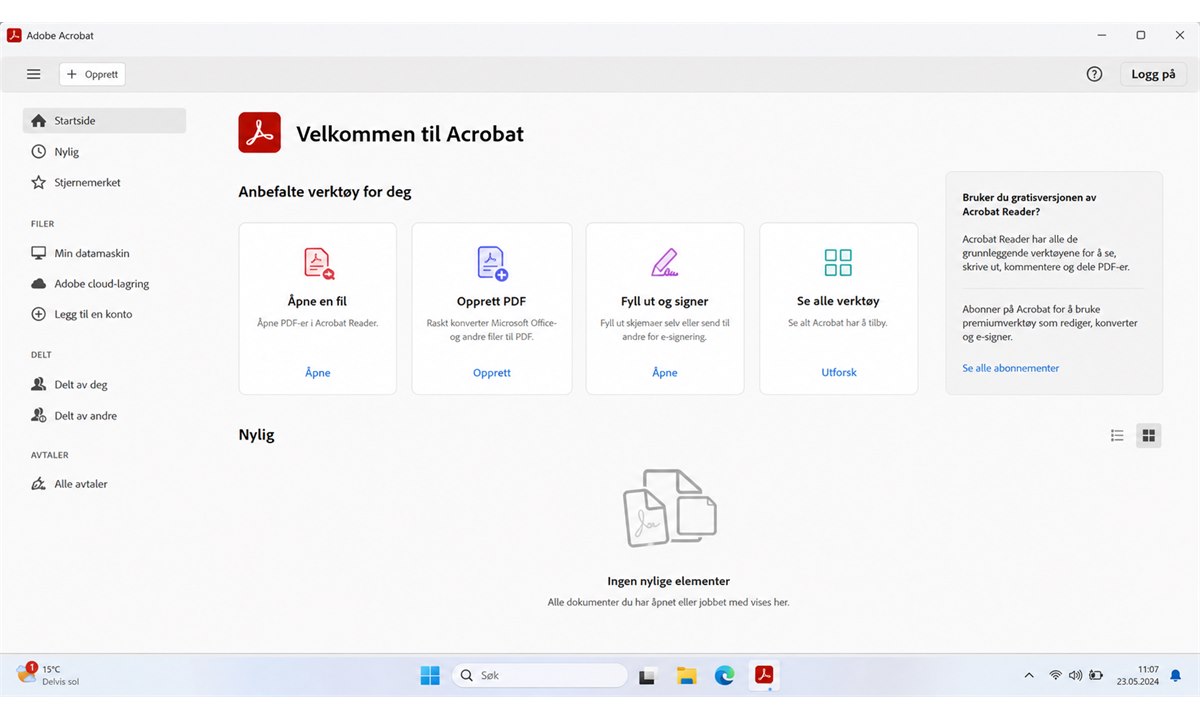Viewport: 1200px width, 720px height.
Task: Switch to grid view in Nylig
Action: click(x=1149, y=436)
